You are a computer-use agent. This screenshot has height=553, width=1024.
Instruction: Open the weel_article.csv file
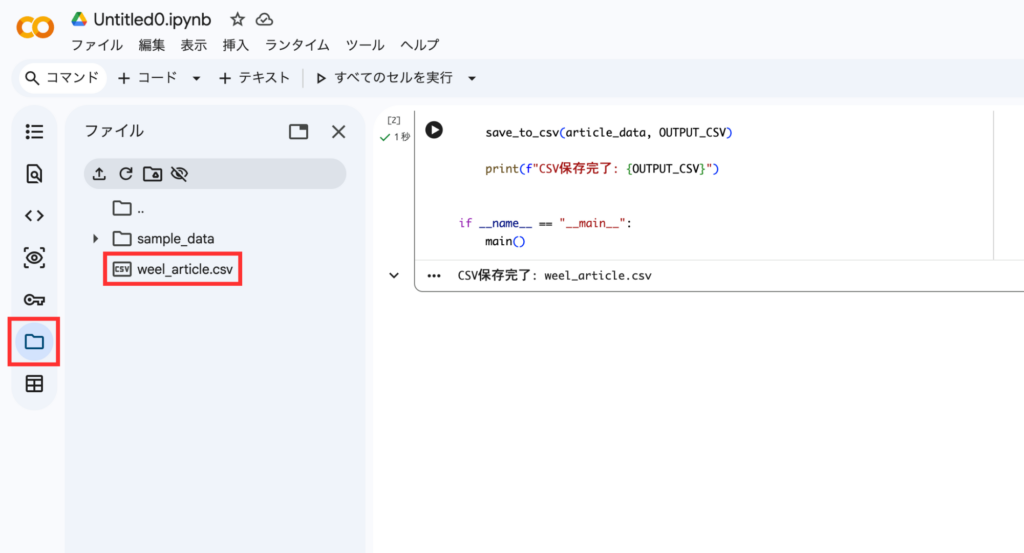173,269
